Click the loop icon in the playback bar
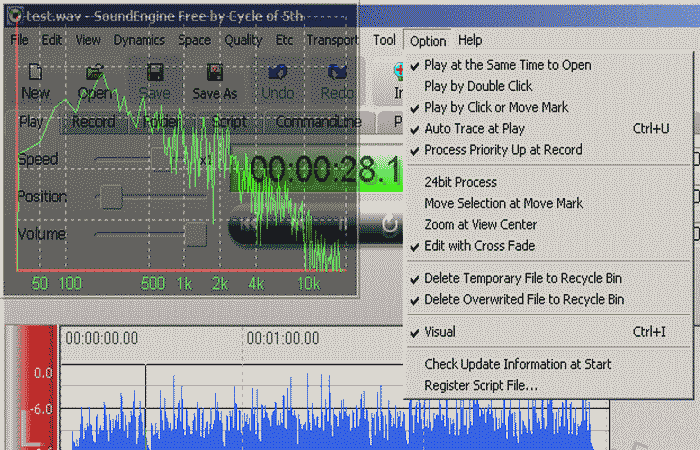This screenshot has height=450, width=700. tap(388, 223)
